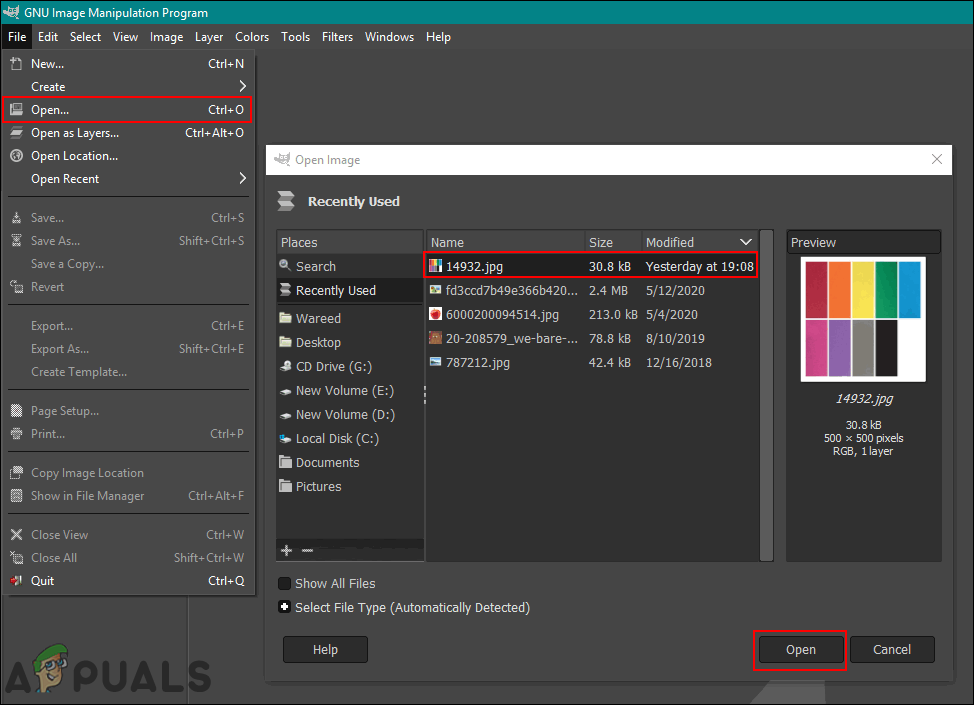Click the Modified column sort arrow
Image resolution: width=974 pixels, height=705 pixels.
745,242
